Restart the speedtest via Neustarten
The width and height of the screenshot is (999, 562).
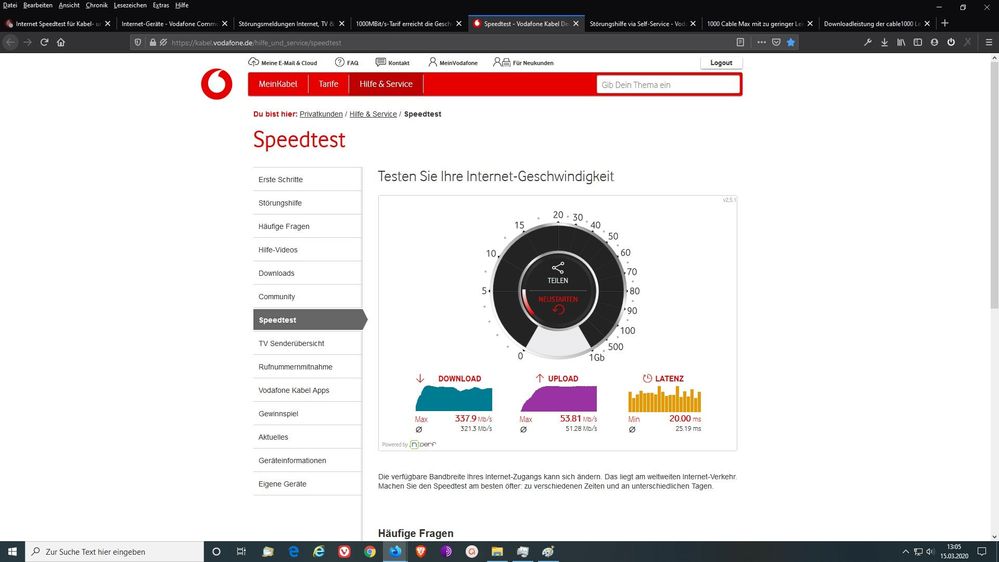pos(558,305)
